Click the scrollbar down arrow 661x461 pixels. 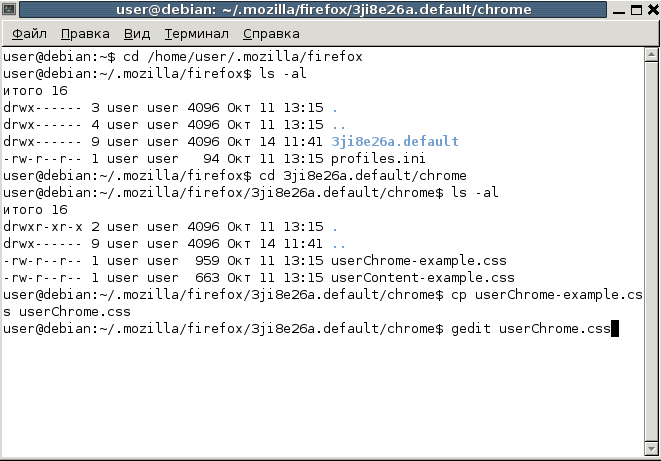pyautogui.click(x=650, y=450)
